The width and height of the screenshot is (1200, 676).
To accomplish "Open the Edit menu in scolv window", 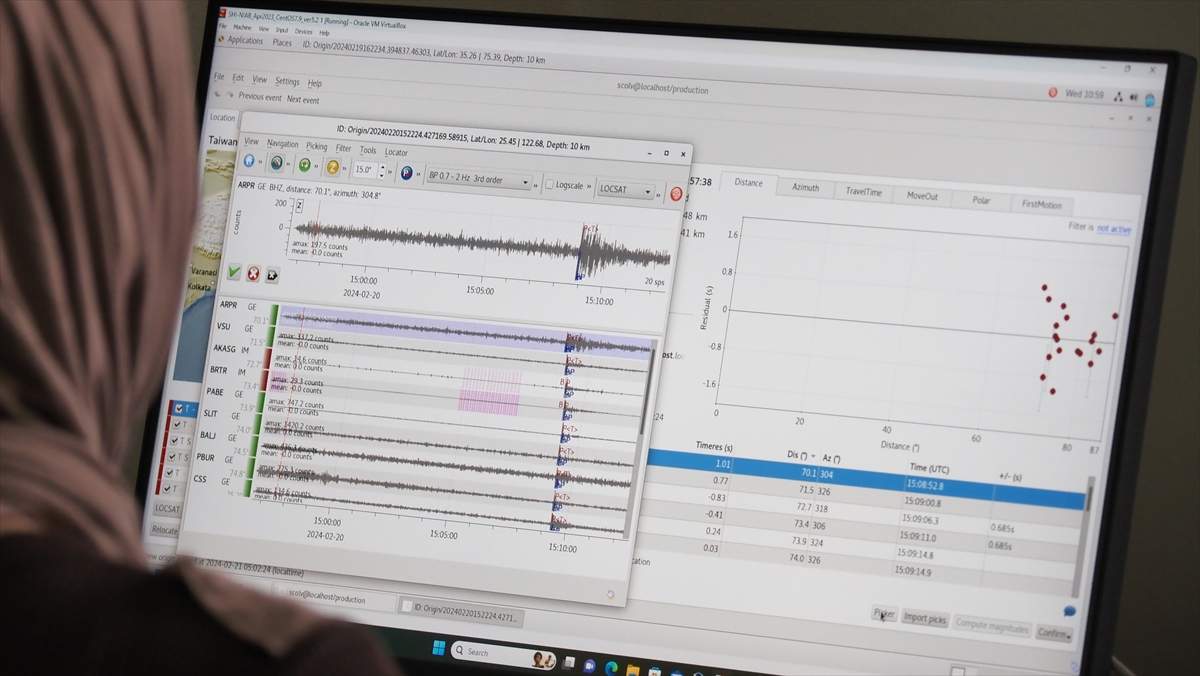I will click(x=238, y=78).
